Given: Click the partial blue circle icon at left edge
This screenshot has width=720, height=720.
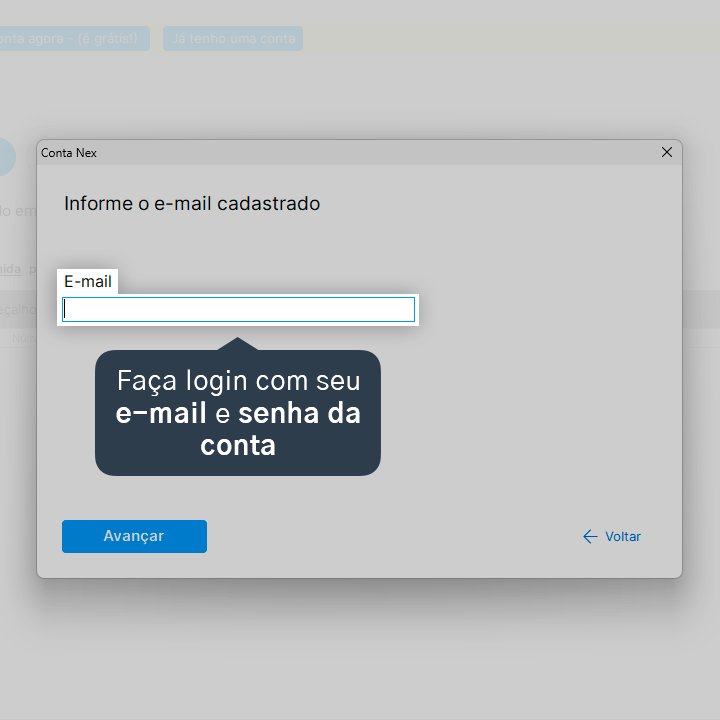Looking at the screenshot, I should coord(7,157).
